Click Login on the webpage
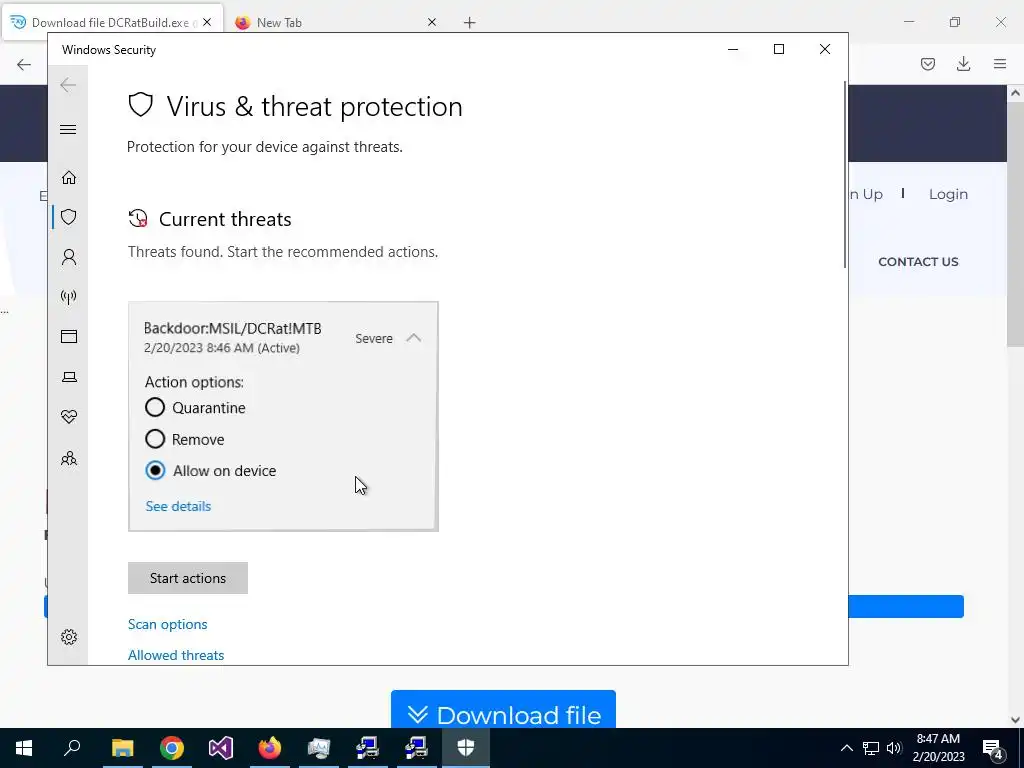This screenshot has height=768, width=1024. click(948, 195)
